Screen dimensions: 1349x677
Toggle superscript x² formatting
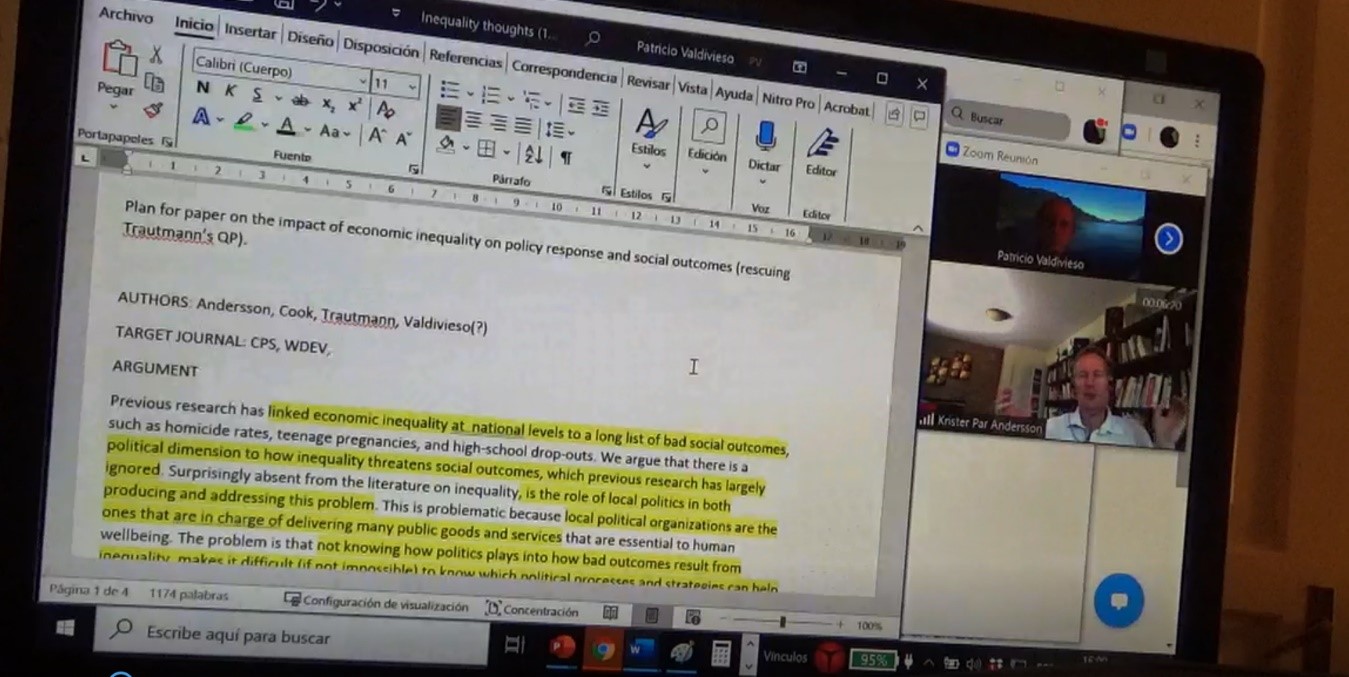[x=354, y=106]
